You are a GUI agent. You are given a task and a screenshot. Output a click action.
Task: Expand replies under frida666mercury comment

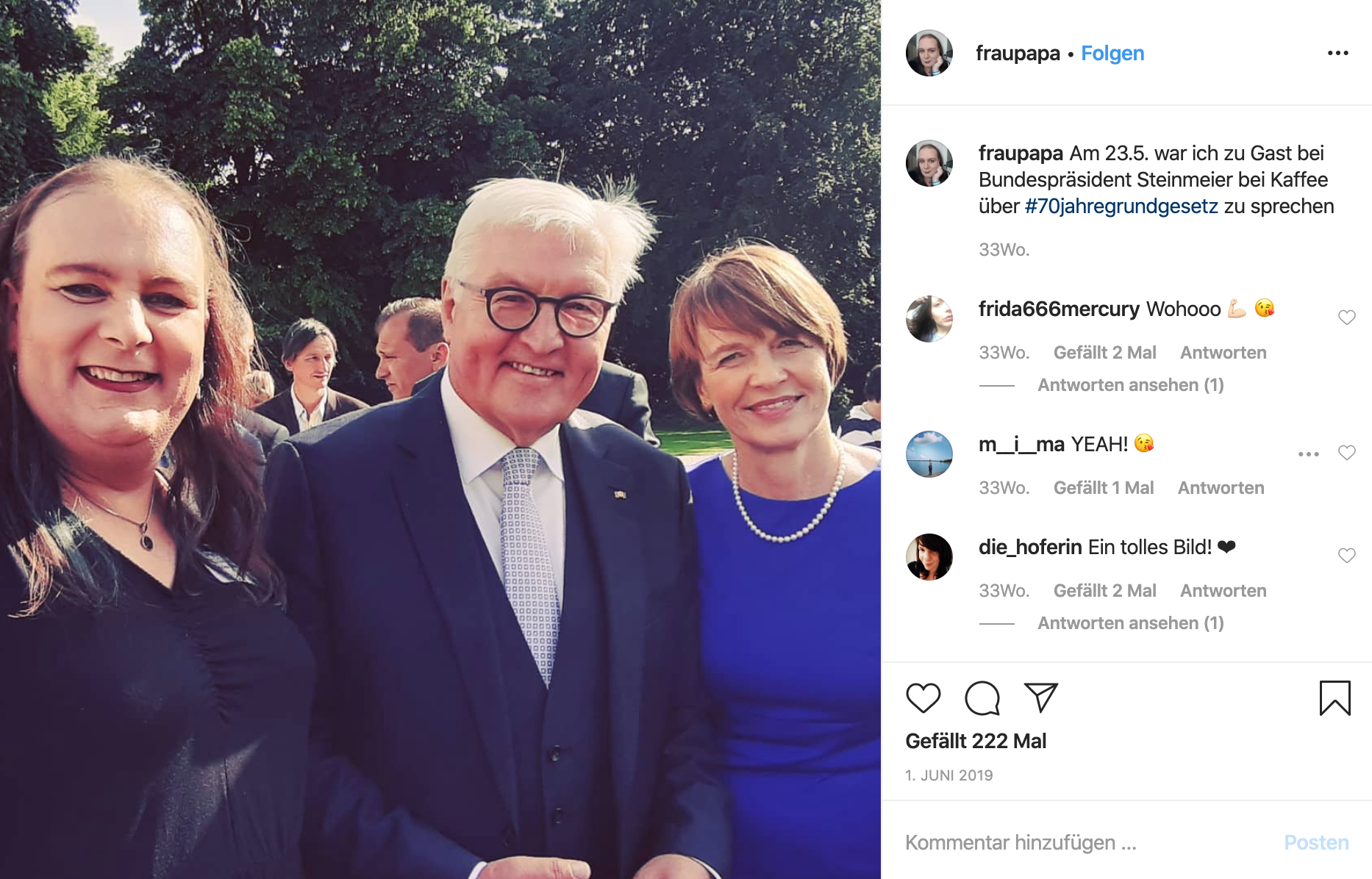pos(1130,385)
